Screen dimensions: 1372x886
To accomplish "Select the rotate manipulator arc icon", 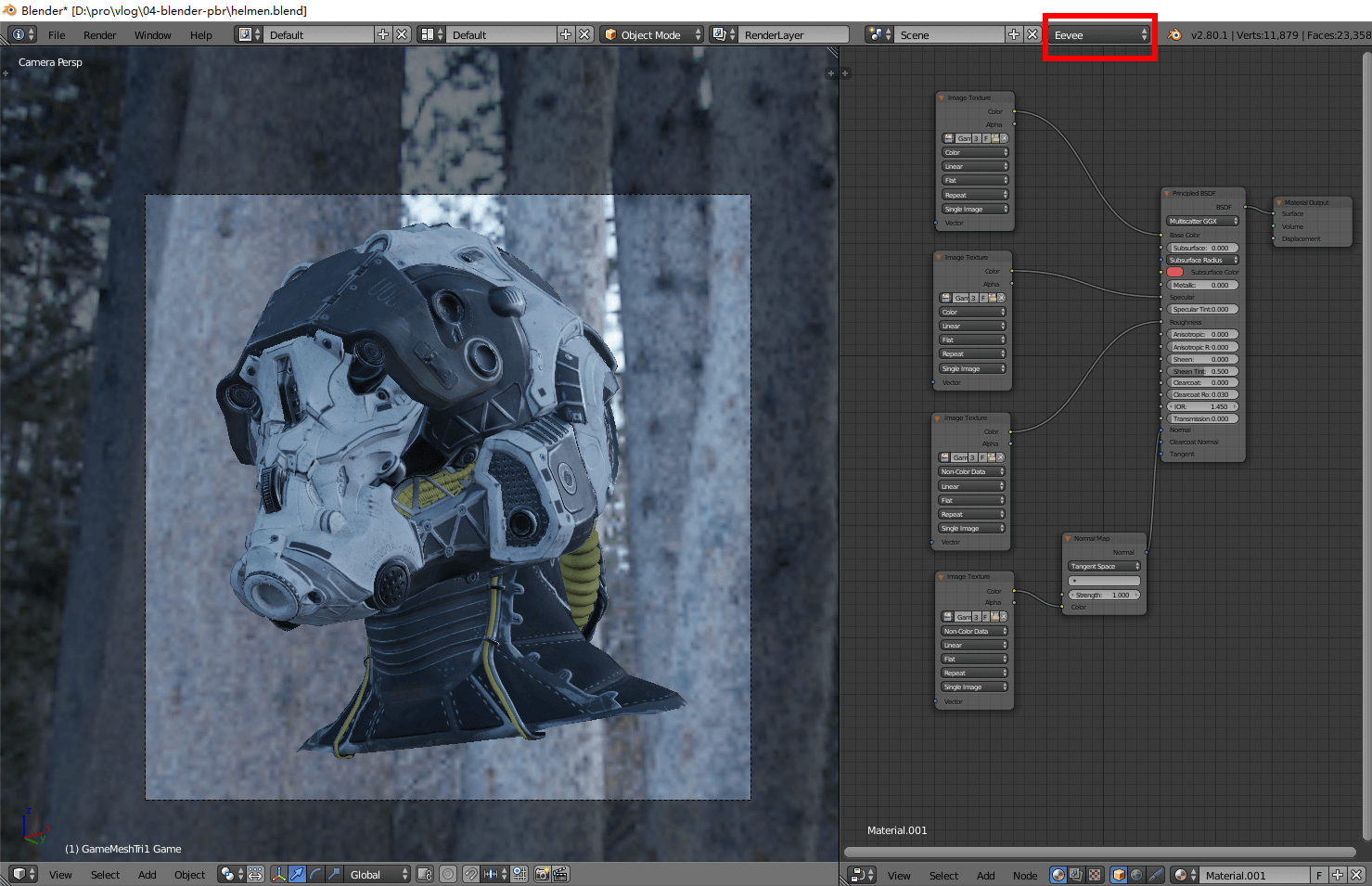I will click(x=315, y=874).
